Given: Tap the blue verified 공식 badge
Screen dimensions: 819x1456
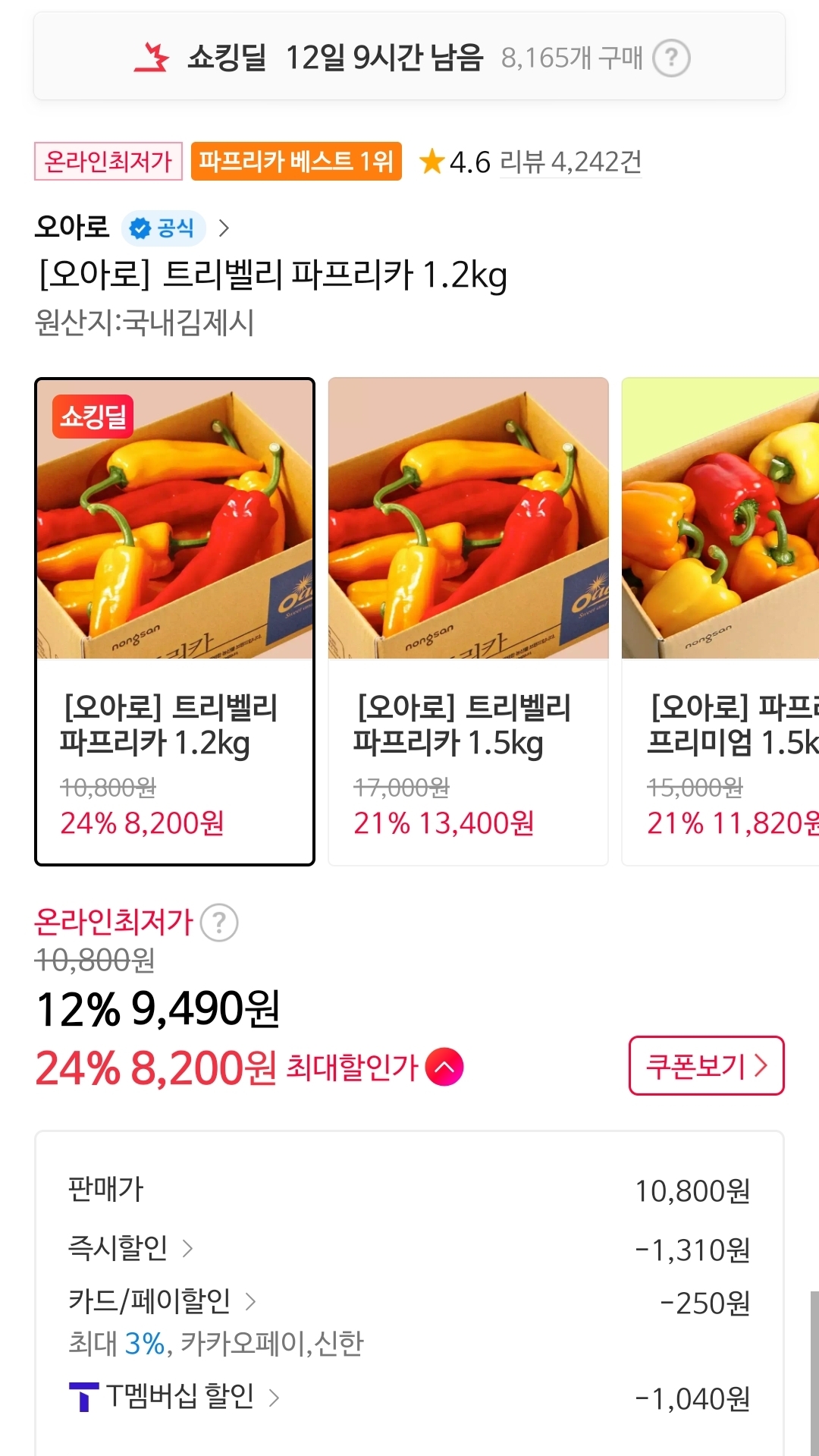Looking at the screenshot, I should coord(163,228).
